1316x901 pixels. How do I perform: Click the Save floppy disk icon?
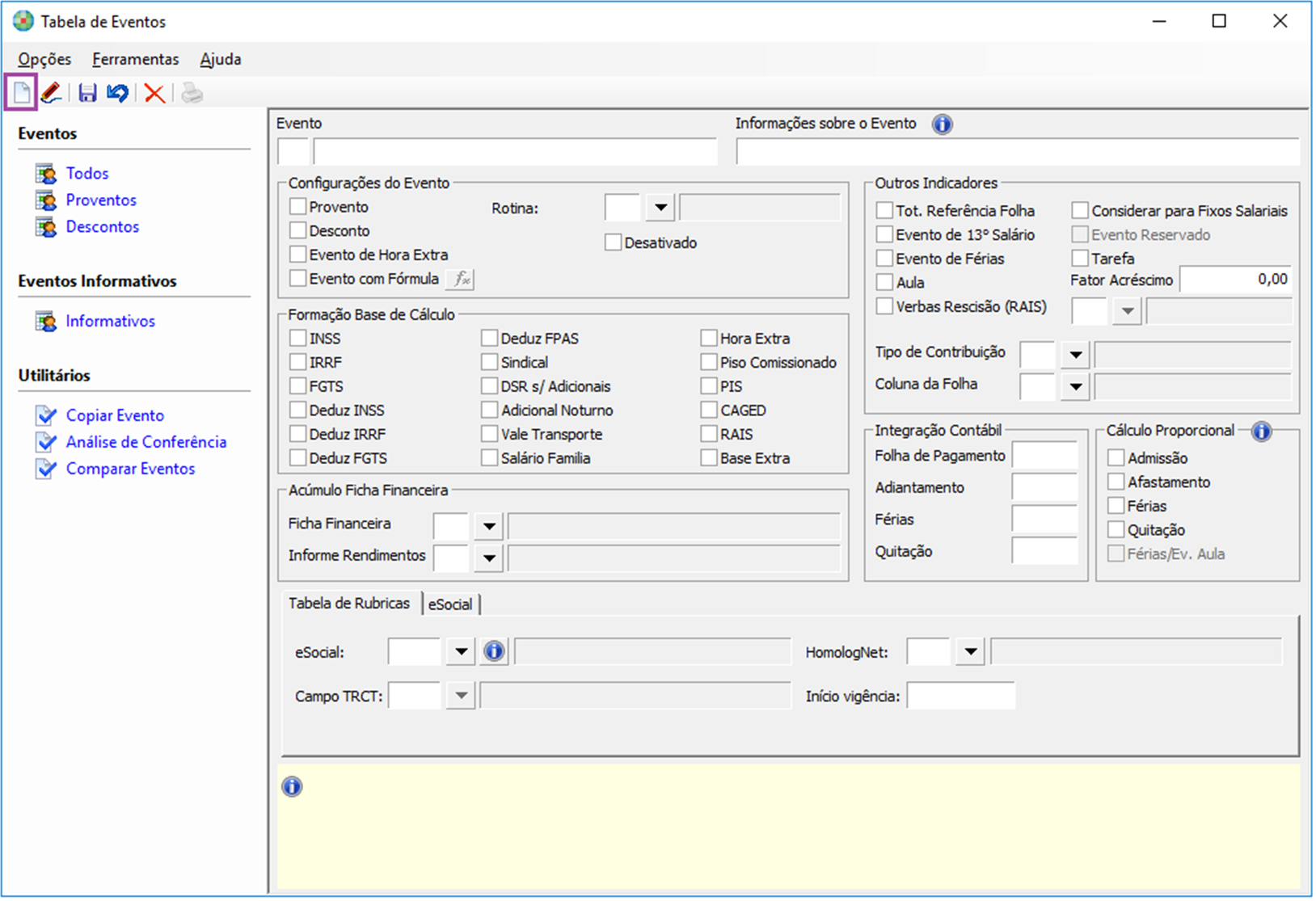(x=87, y=93)
